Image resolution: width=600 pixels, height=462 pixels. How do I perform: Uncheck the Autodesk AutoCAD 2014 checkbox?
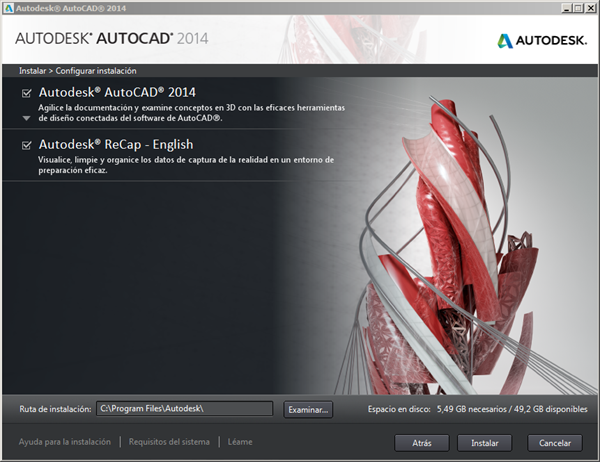click(x=26, y=93)
